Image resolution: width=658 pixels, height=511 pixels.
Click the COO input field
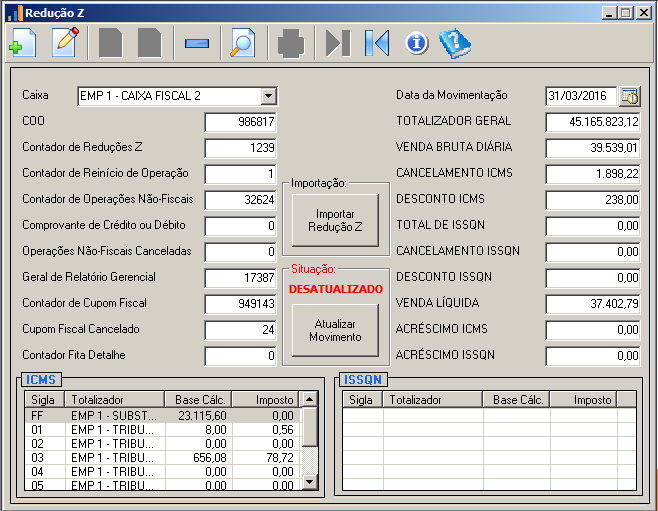click(x=240, y=122)
